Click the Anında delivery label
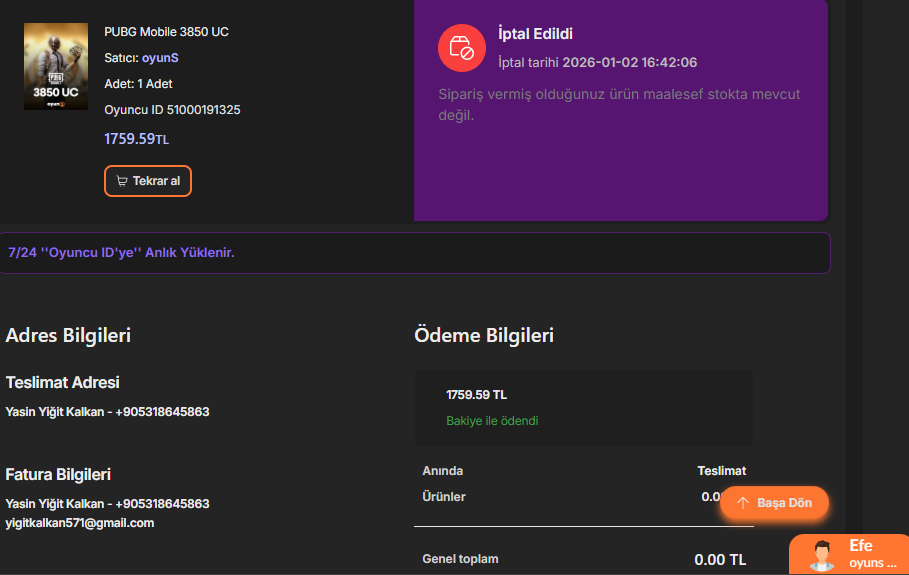909x575 pixels. 442,471
